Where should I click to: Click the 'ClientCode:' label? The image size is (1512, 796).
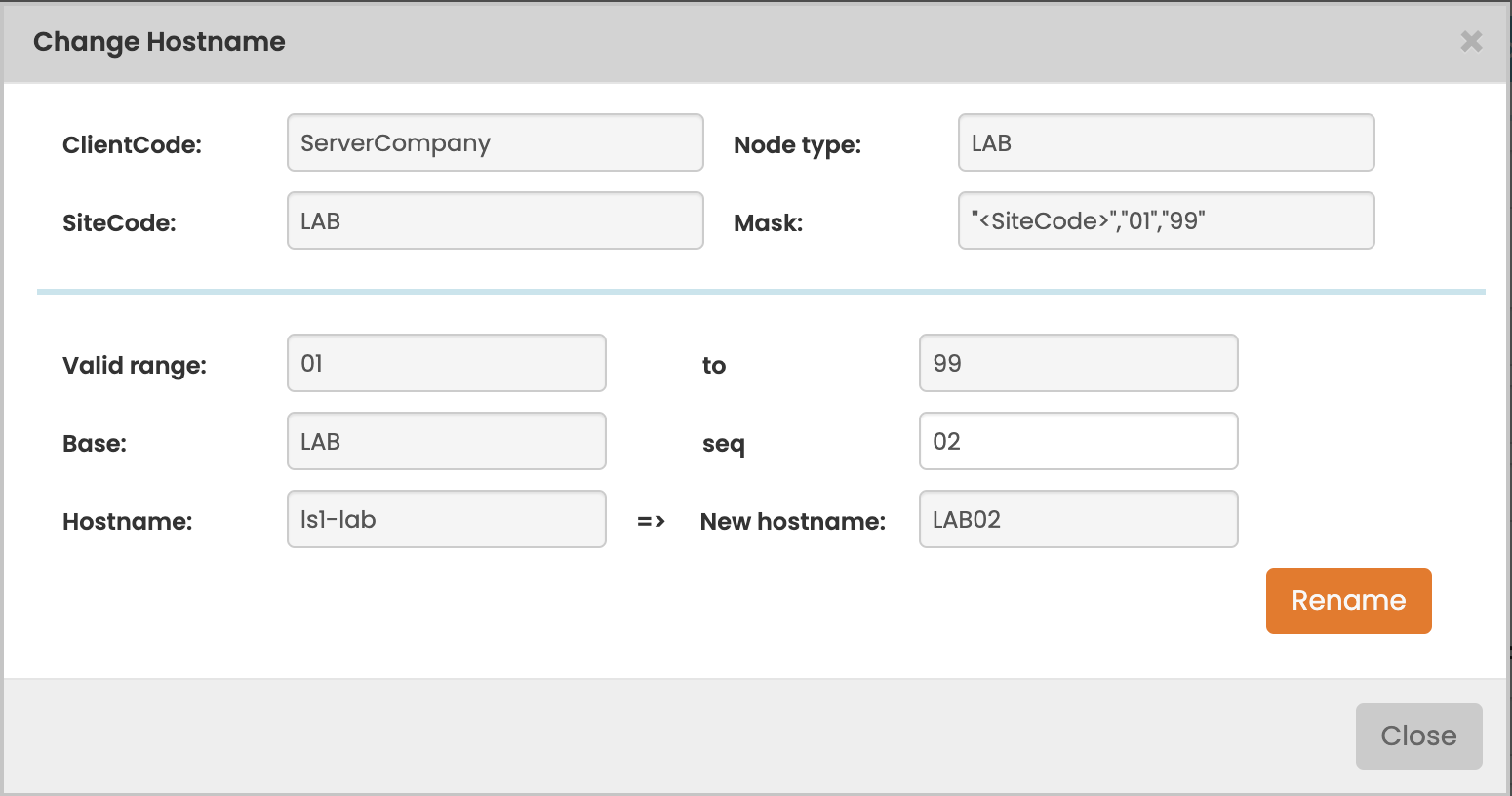[x=132, y=145]
